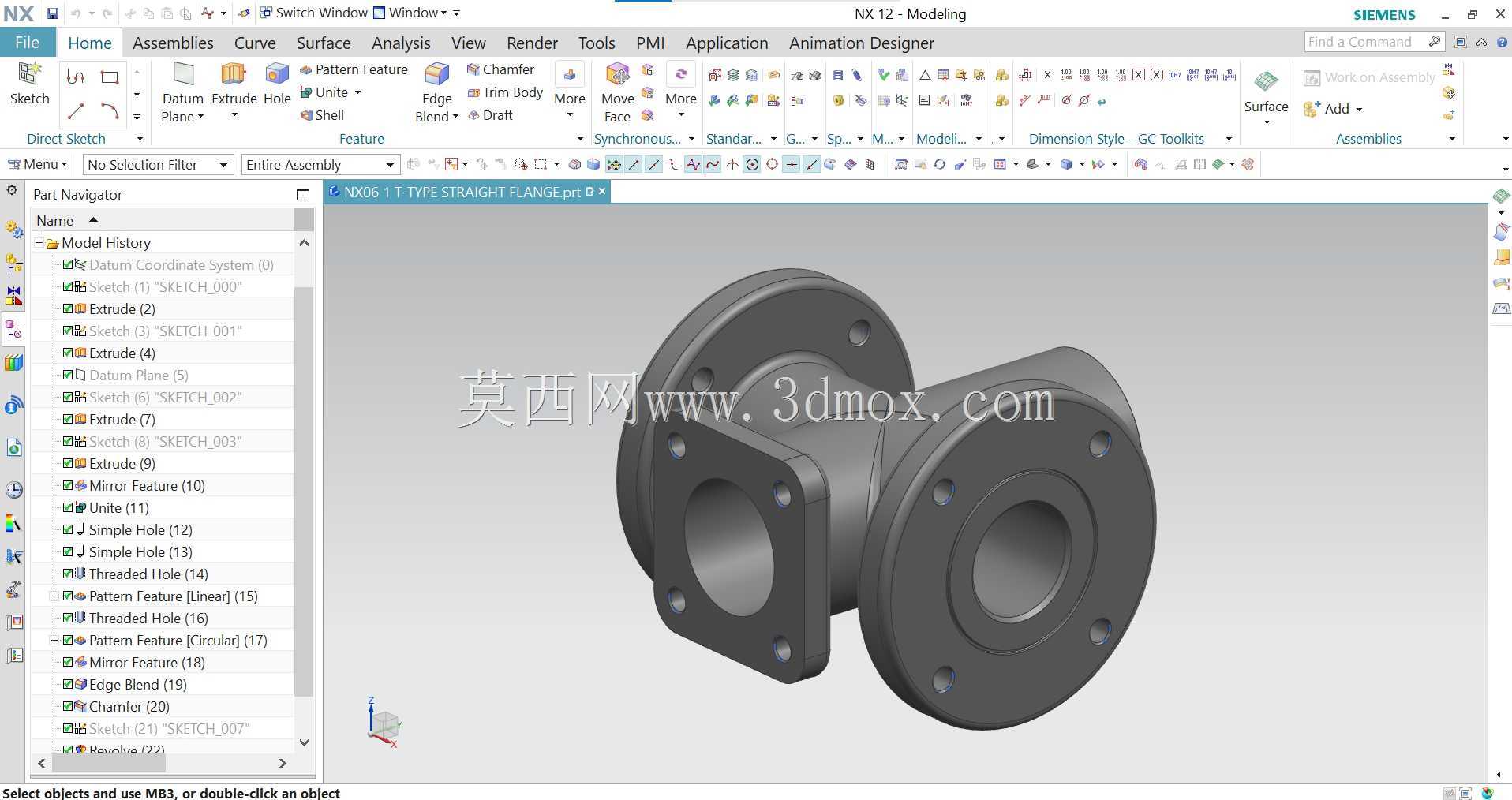Screen dimensions: 1512x800
Task: Apply the Draft tool
Action: pos(490,115)
